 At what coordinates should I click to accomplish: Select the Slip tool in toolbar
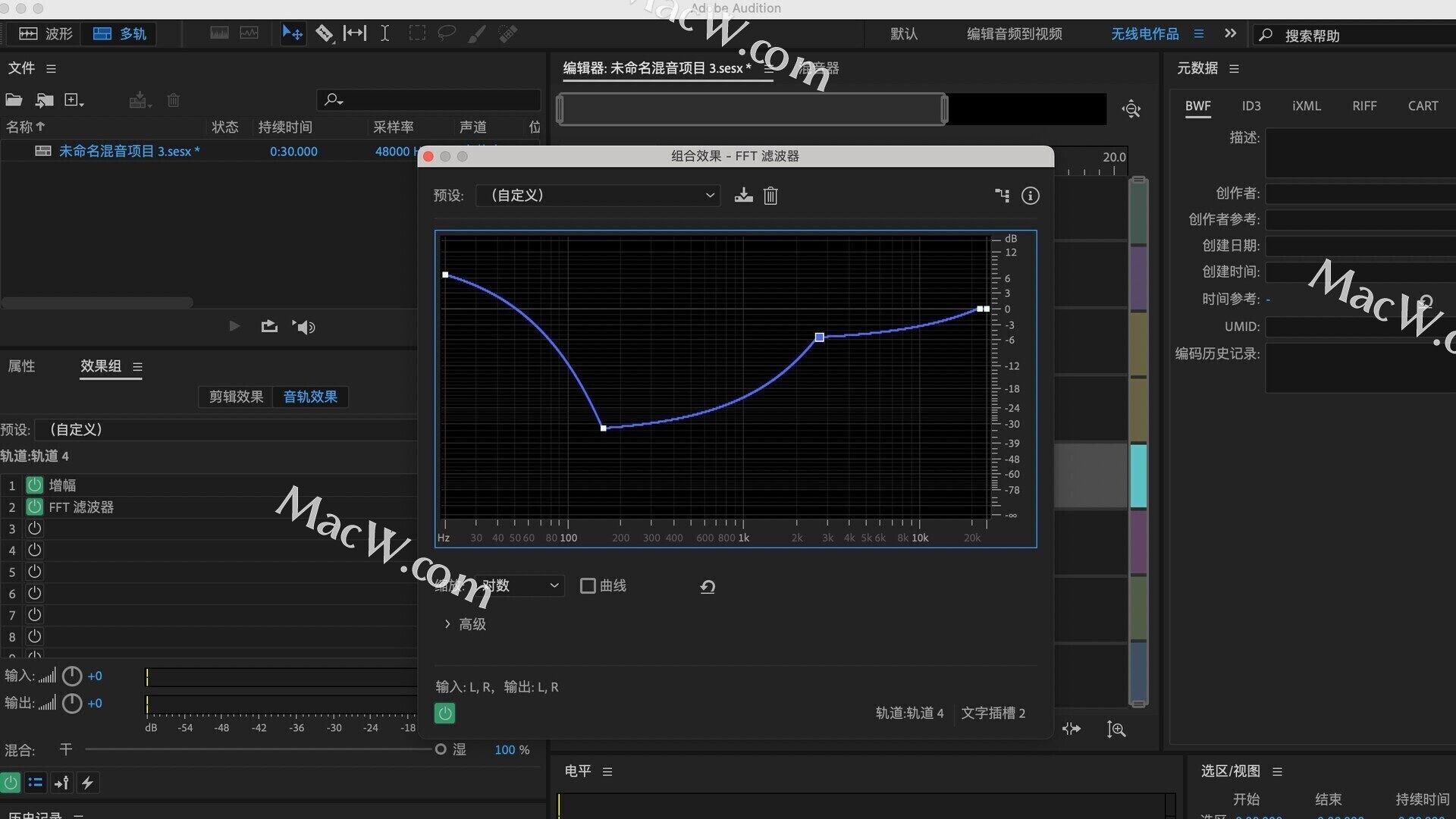pos(354,33)
